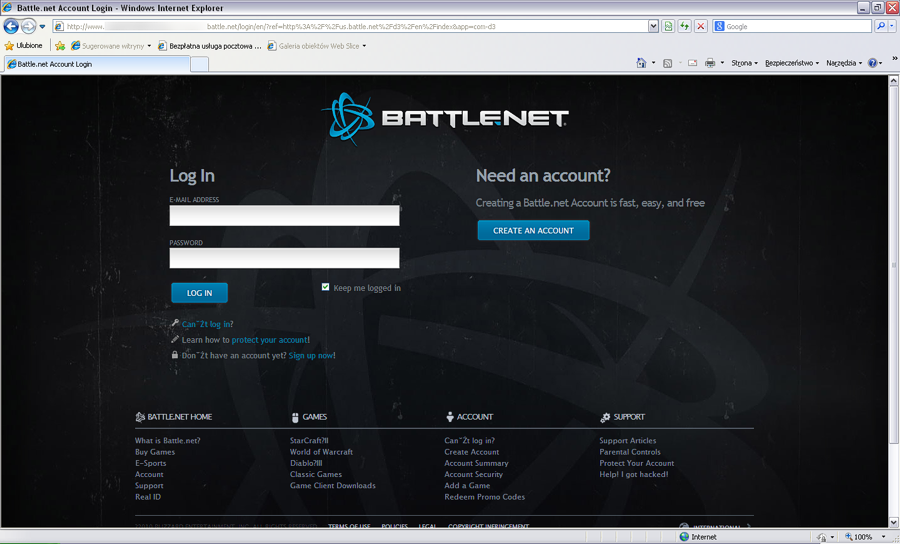Click Sign up now link
The width and height of the screenshot is (900, 544).
coord(311,356)
